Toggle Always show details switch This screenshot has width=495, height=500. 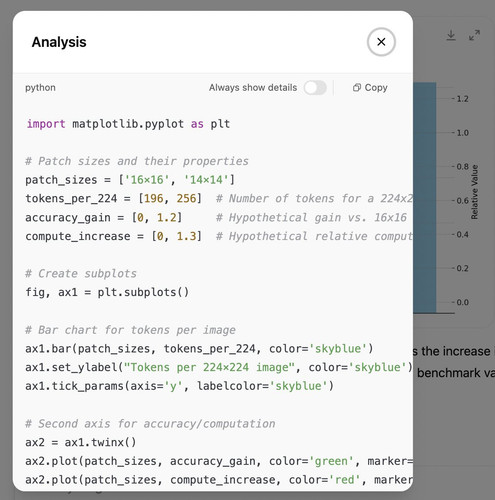point(315,88)
